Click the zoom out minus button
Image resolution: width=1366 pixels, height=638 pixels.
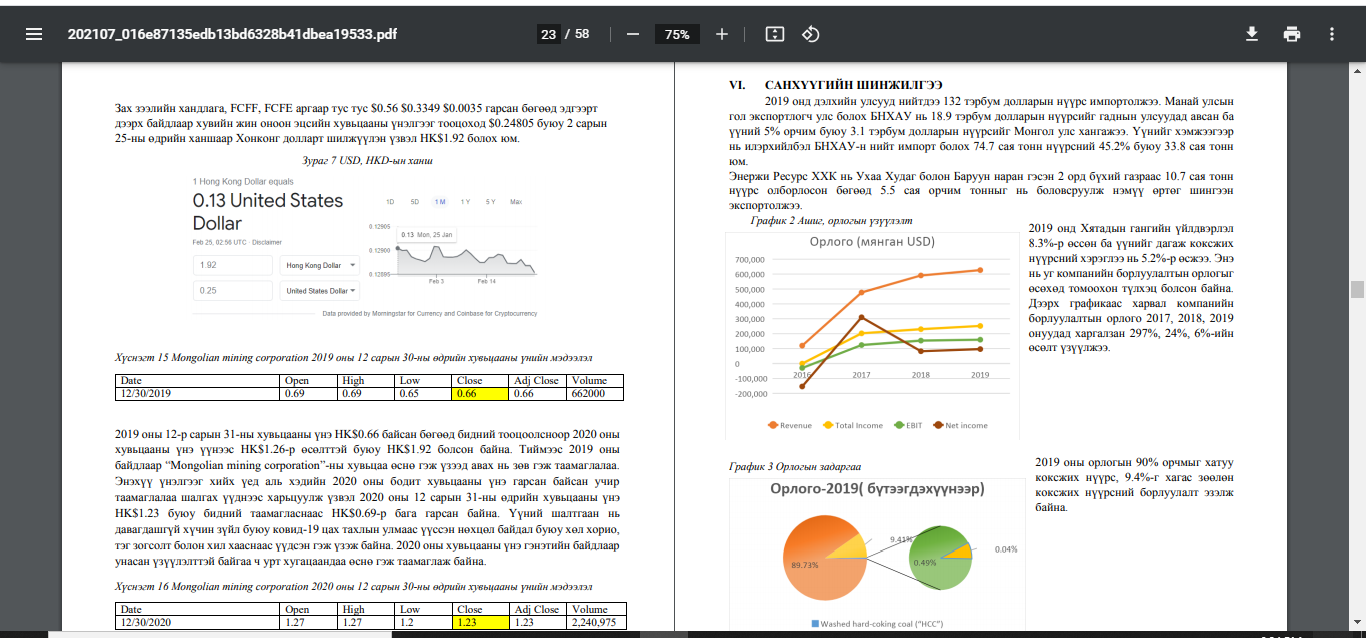coord(632,34)
